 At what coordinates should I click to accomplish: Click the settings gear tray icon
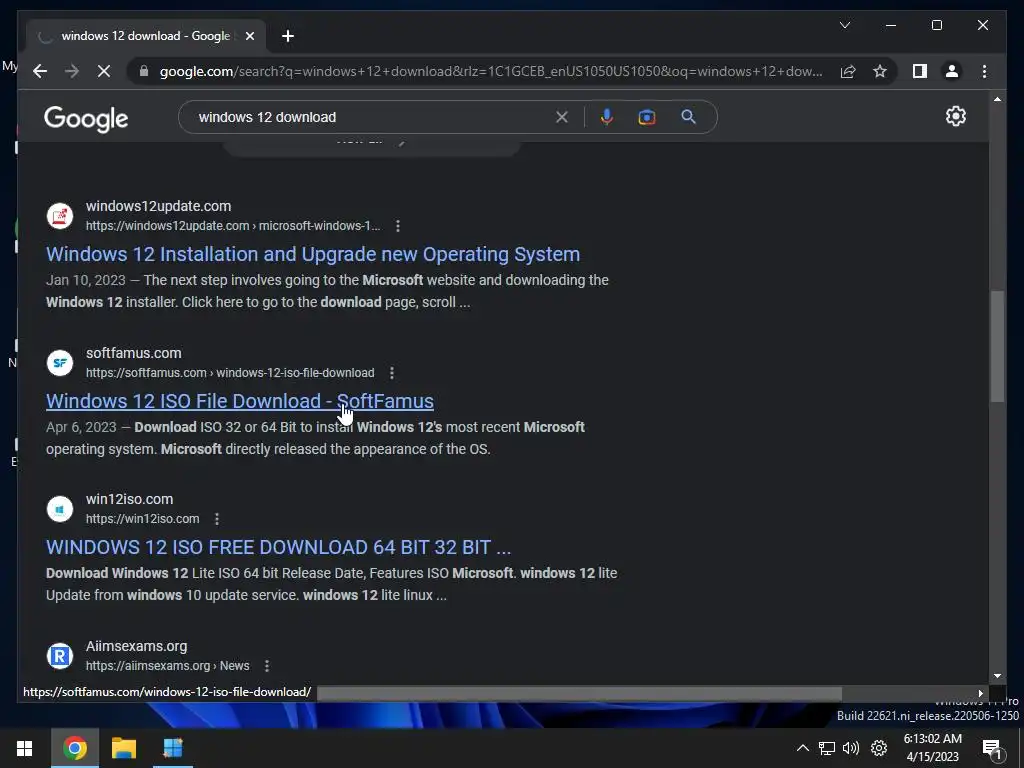click(x=879, y=748)
